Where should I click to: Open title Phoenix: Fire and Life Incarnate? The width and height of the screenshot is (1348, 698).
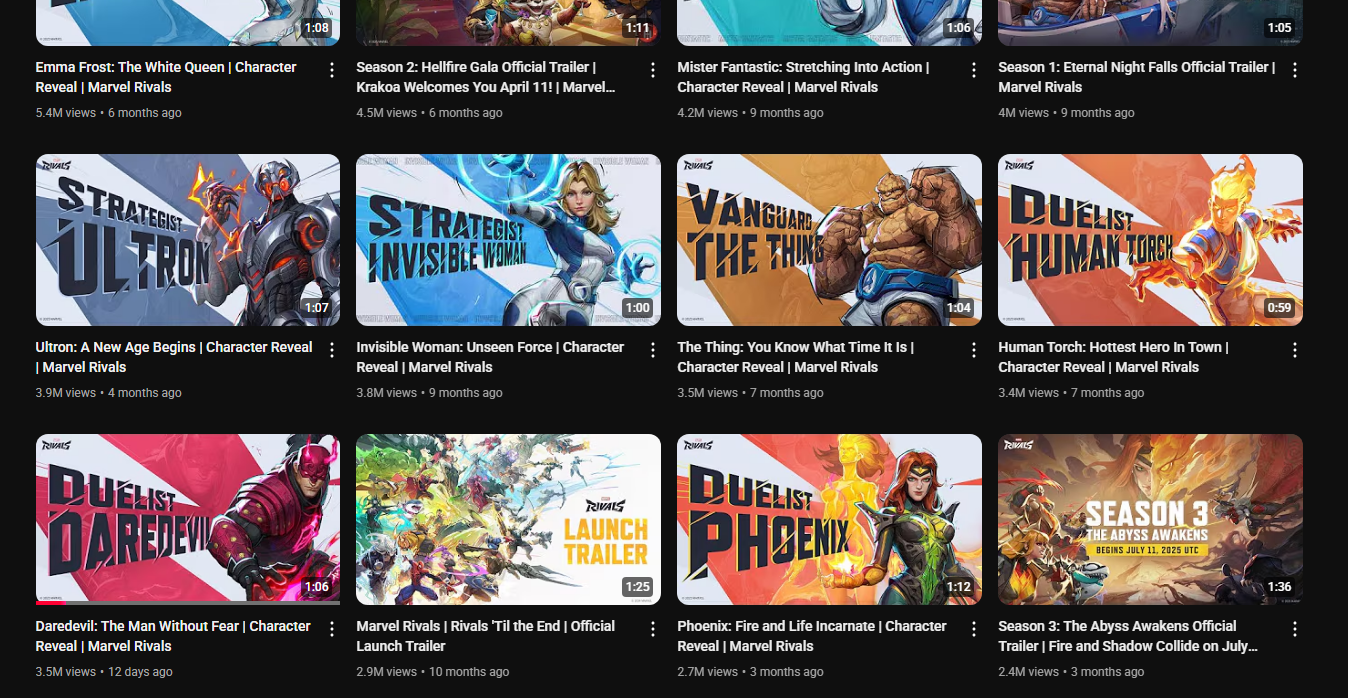pos(812,636)
